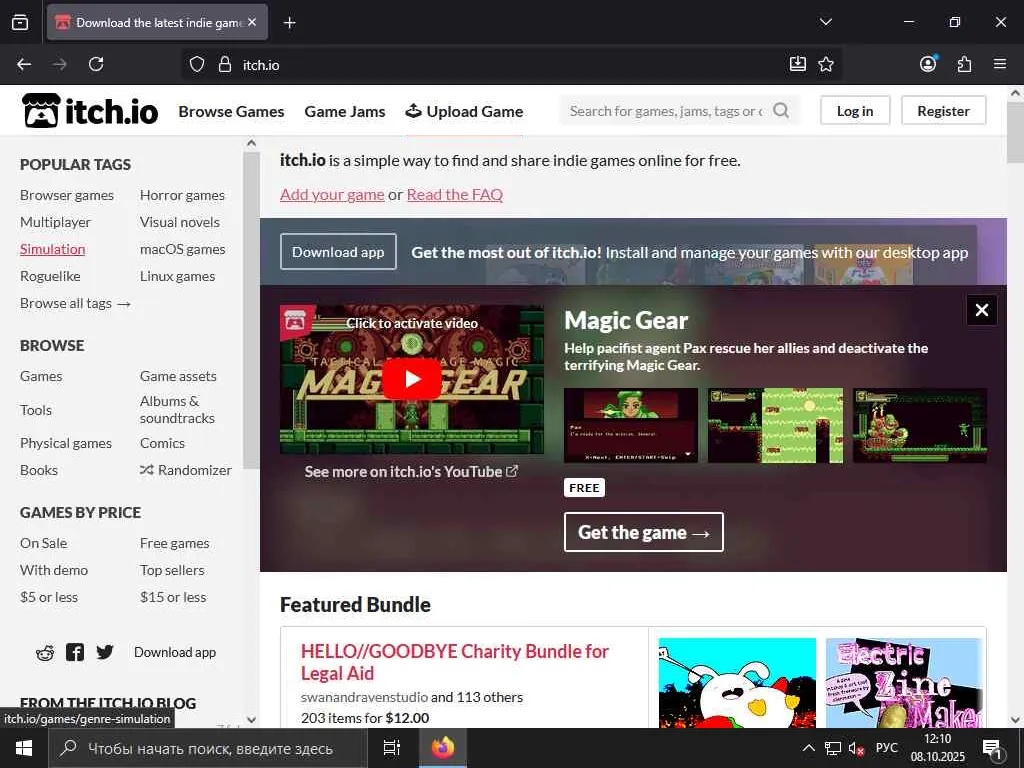1024x768 pixels.
Task: Open the Linux games tag
Action: (x=177, y=276)
